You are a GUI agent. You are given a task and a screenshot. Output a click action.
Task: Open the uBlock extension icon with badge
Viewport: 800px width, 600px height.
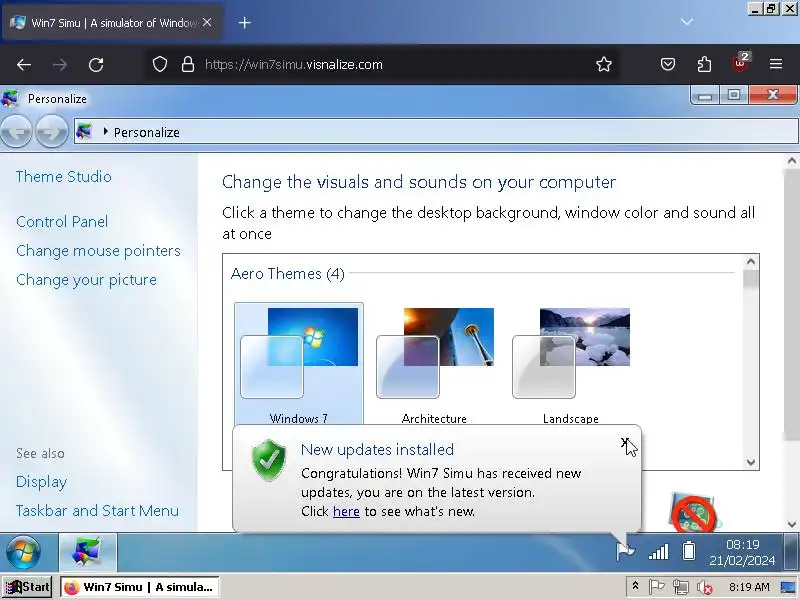(740, 63)
